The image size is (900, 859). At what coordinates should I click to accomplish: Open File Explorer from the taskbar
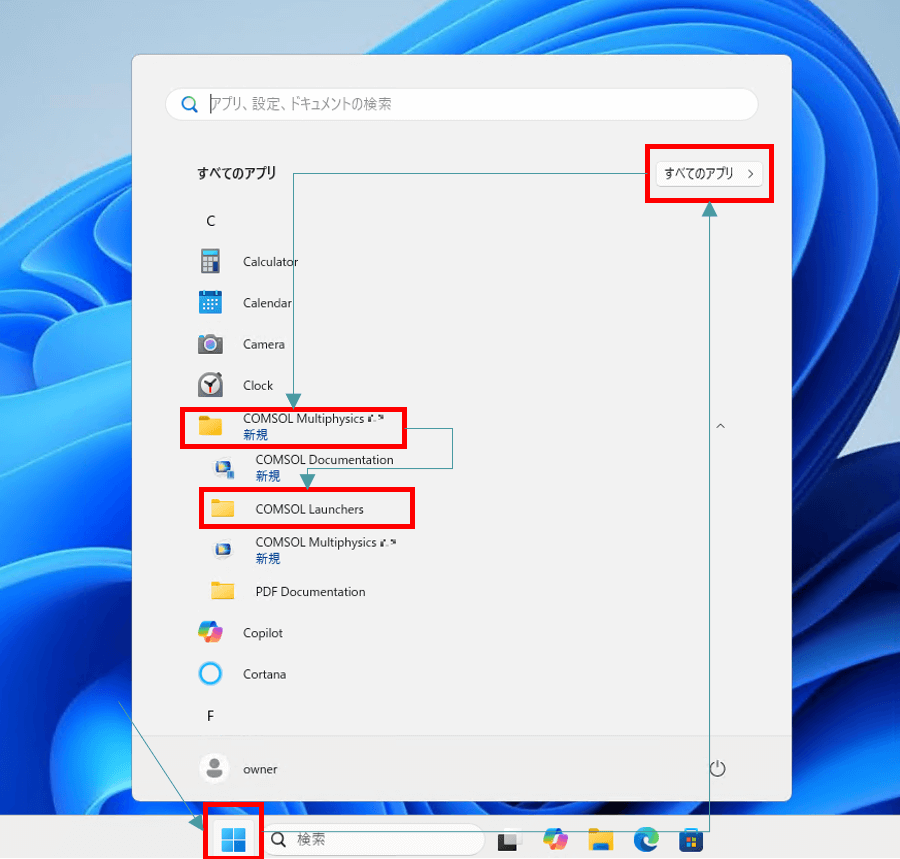[x=600, y=840]
